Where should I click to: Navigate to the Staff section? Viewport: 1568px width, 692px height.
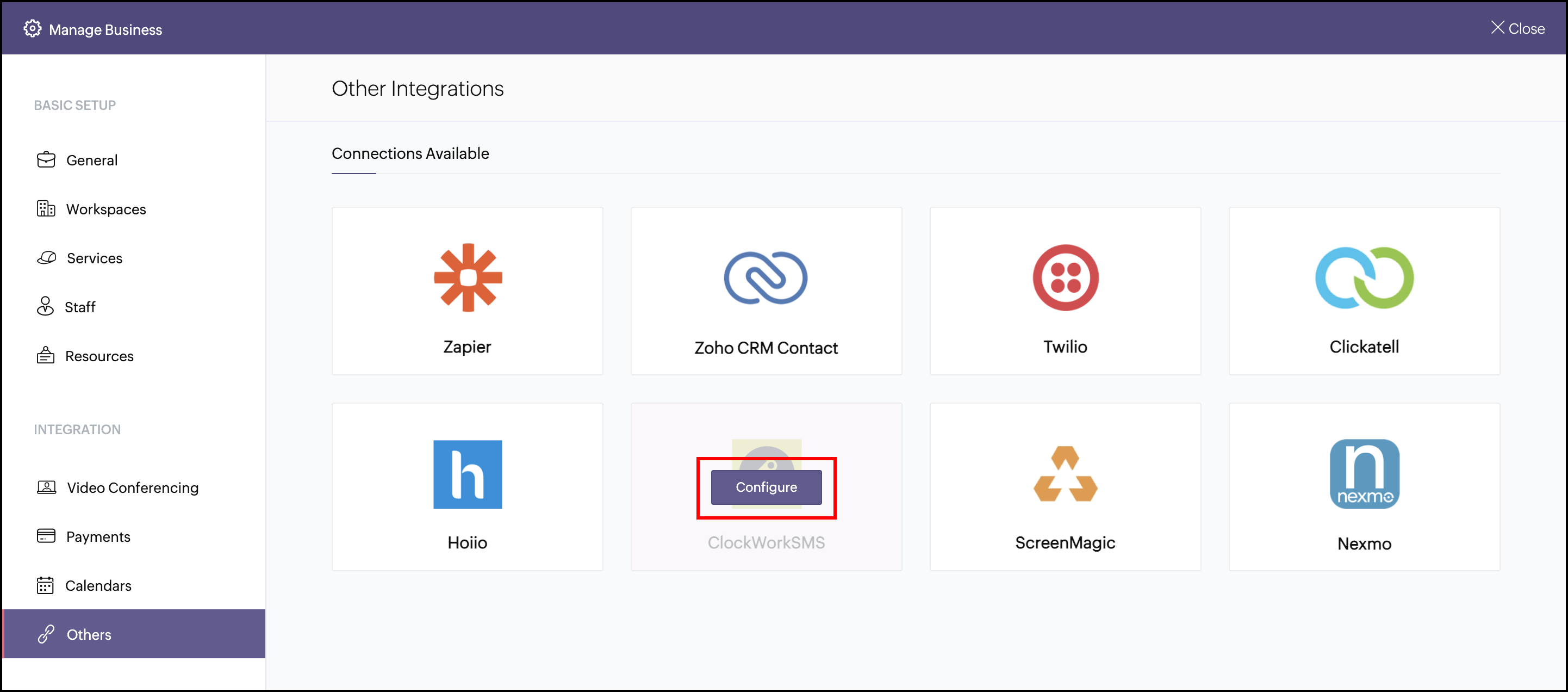click(80, 307)
